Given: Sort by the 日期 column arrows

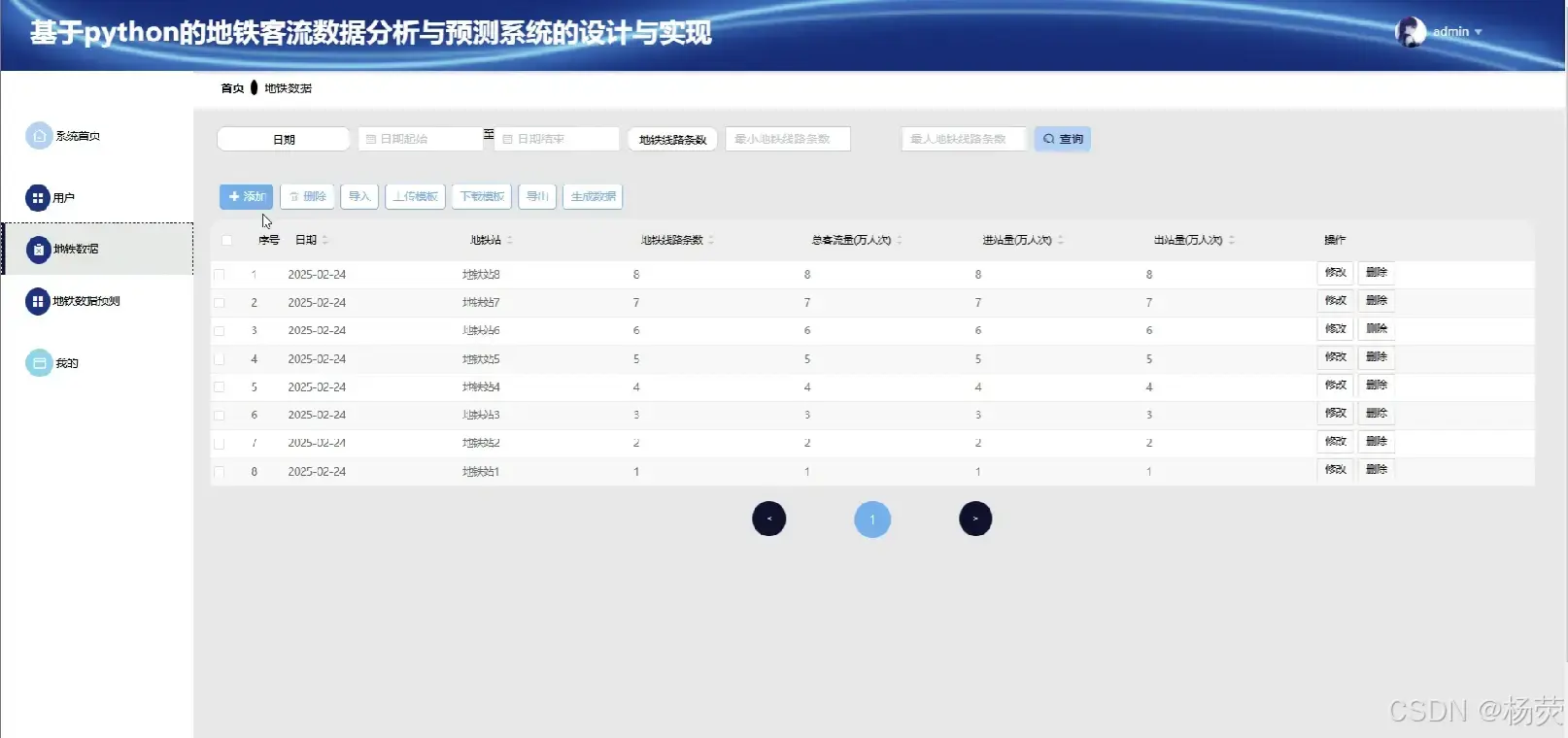Looking at the screenshot, I should [x=325, y=240].
